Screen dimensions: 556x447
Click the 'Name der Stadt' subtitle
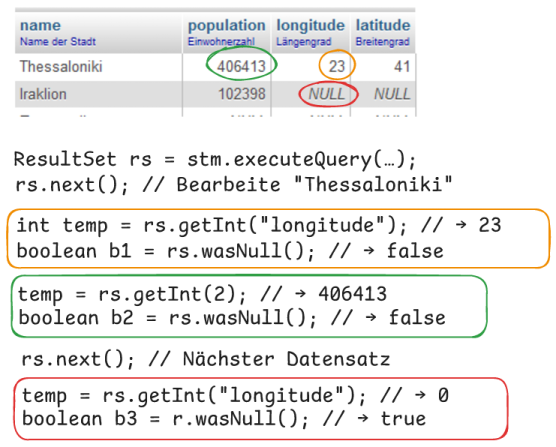58,41
